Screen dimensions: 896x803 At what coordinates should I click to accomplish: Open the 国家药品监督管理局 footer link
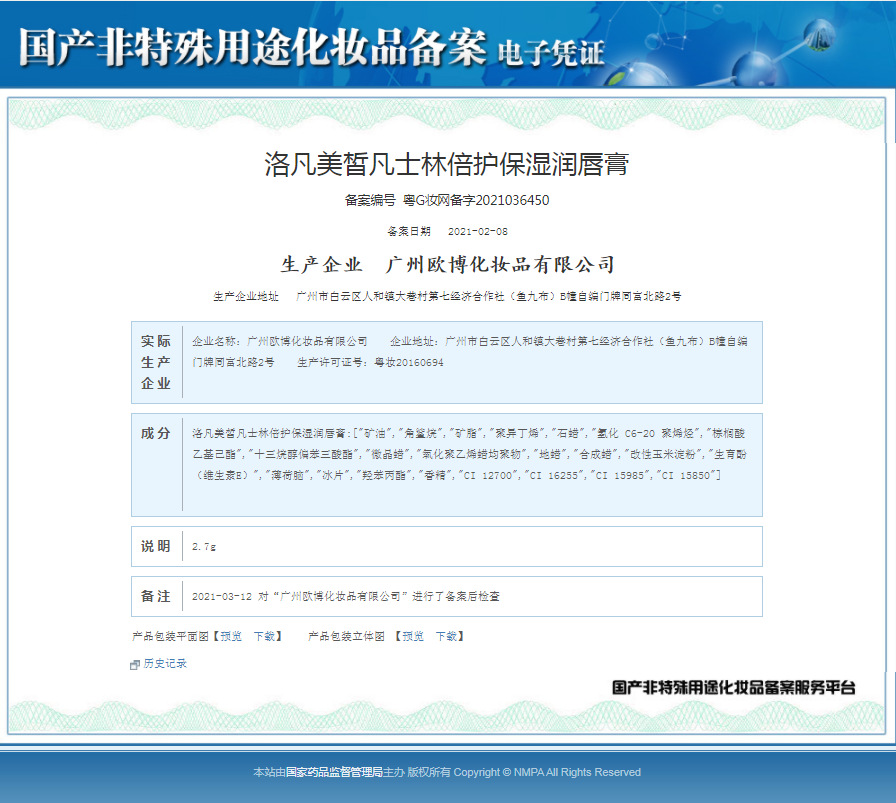334,772
